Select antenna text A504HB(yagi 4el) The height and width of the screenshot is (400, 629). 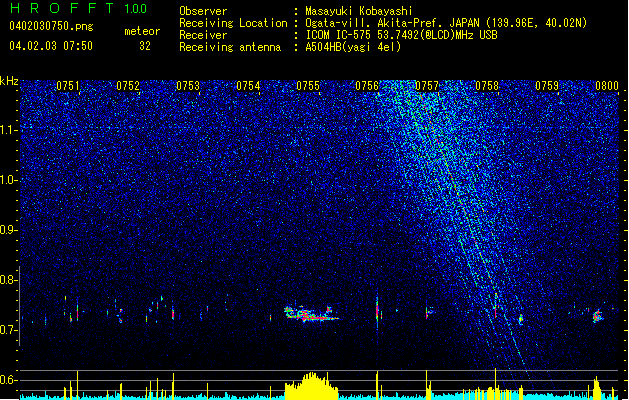[x=353, y=47]
